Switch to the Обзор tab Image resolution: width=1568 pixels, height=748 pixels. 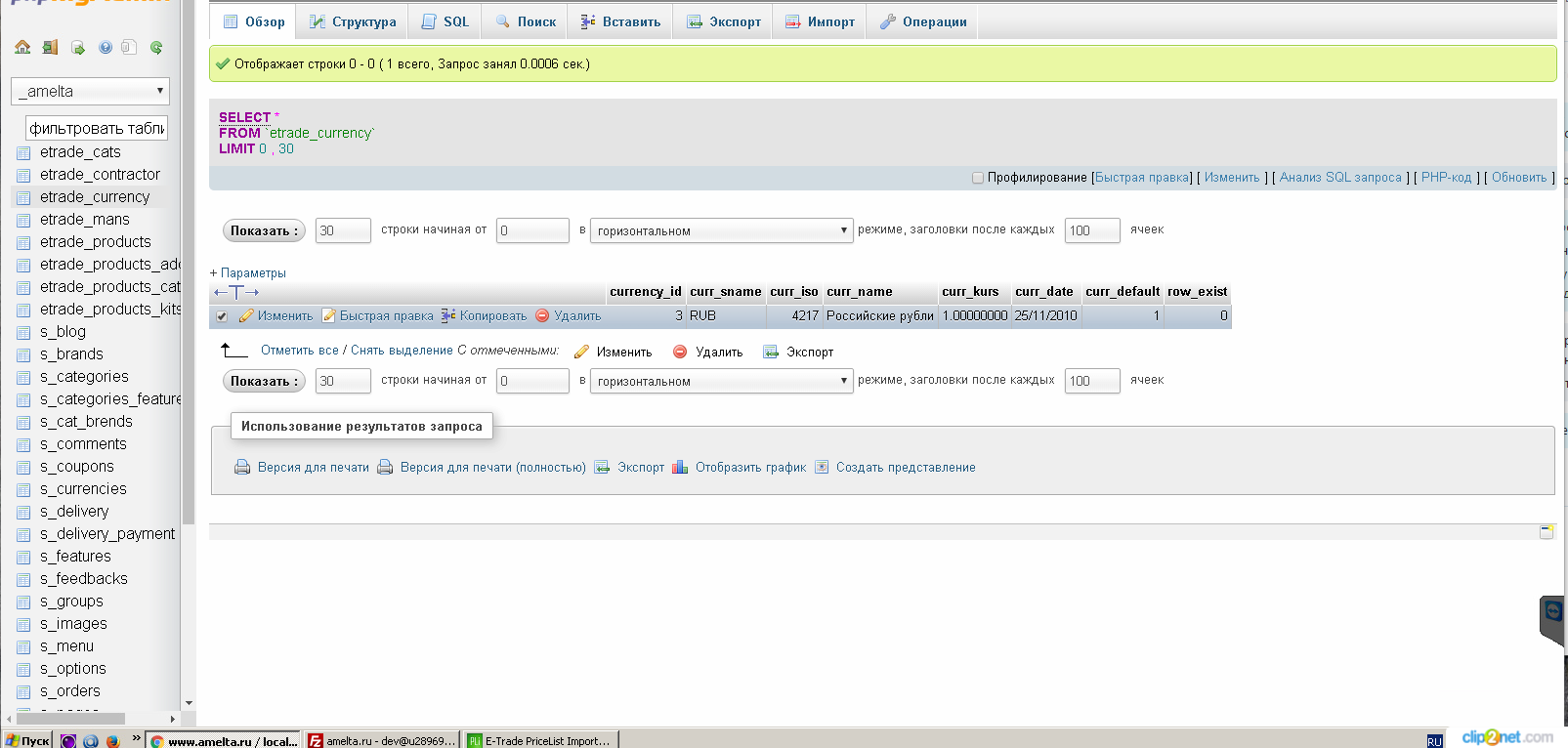click(254, 21)
